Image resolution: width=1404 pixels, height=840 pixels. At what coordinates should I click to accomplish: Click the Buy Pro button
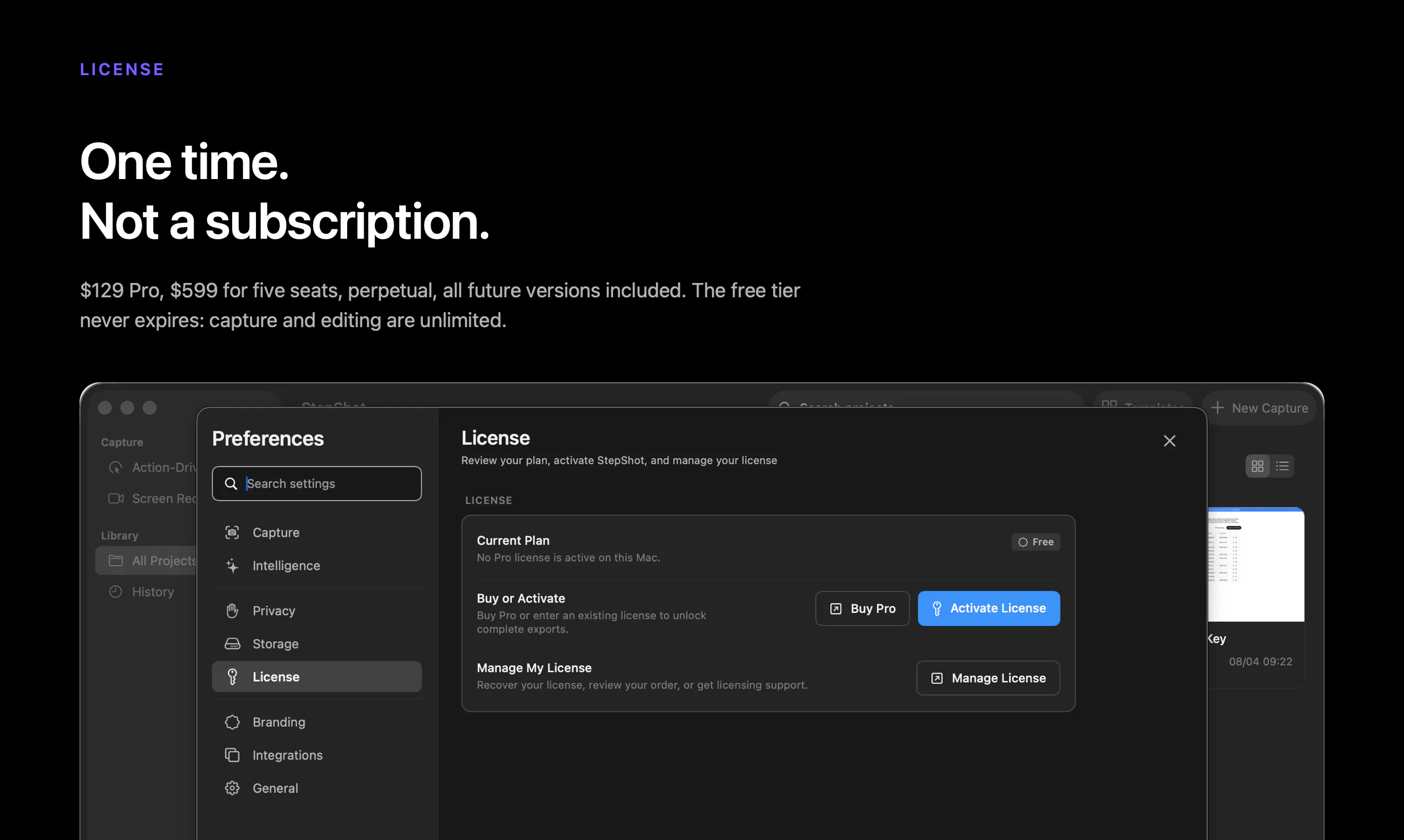click(862, 608)
